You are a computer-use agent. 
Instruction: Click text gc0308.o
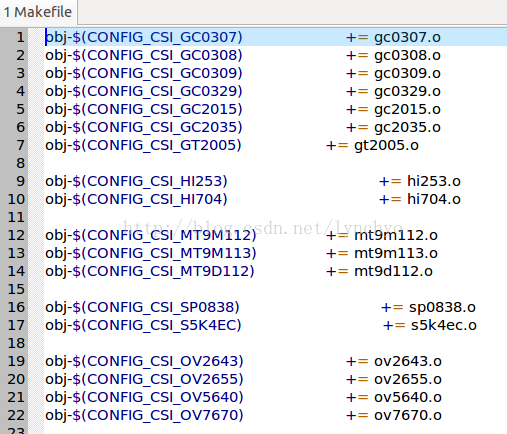point(407,55)
